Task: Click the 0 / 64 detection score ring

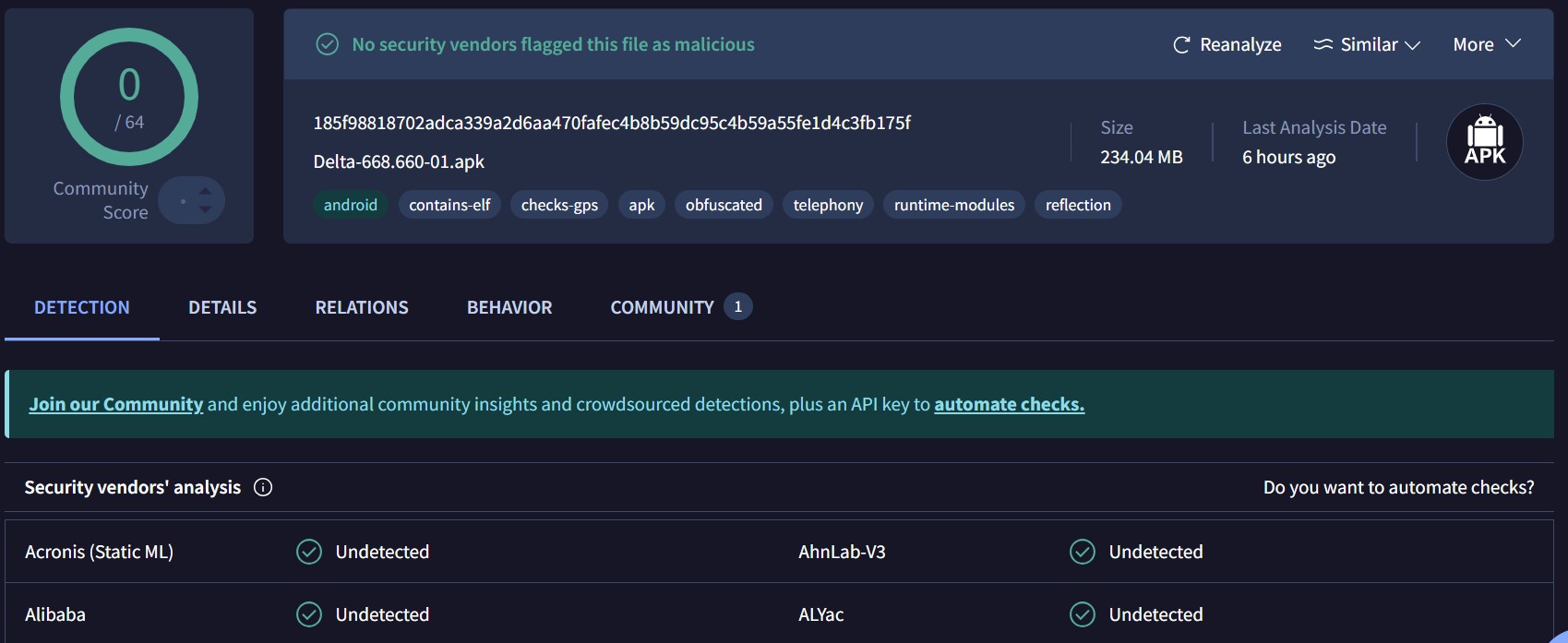Action: click(x=129, y=97)
